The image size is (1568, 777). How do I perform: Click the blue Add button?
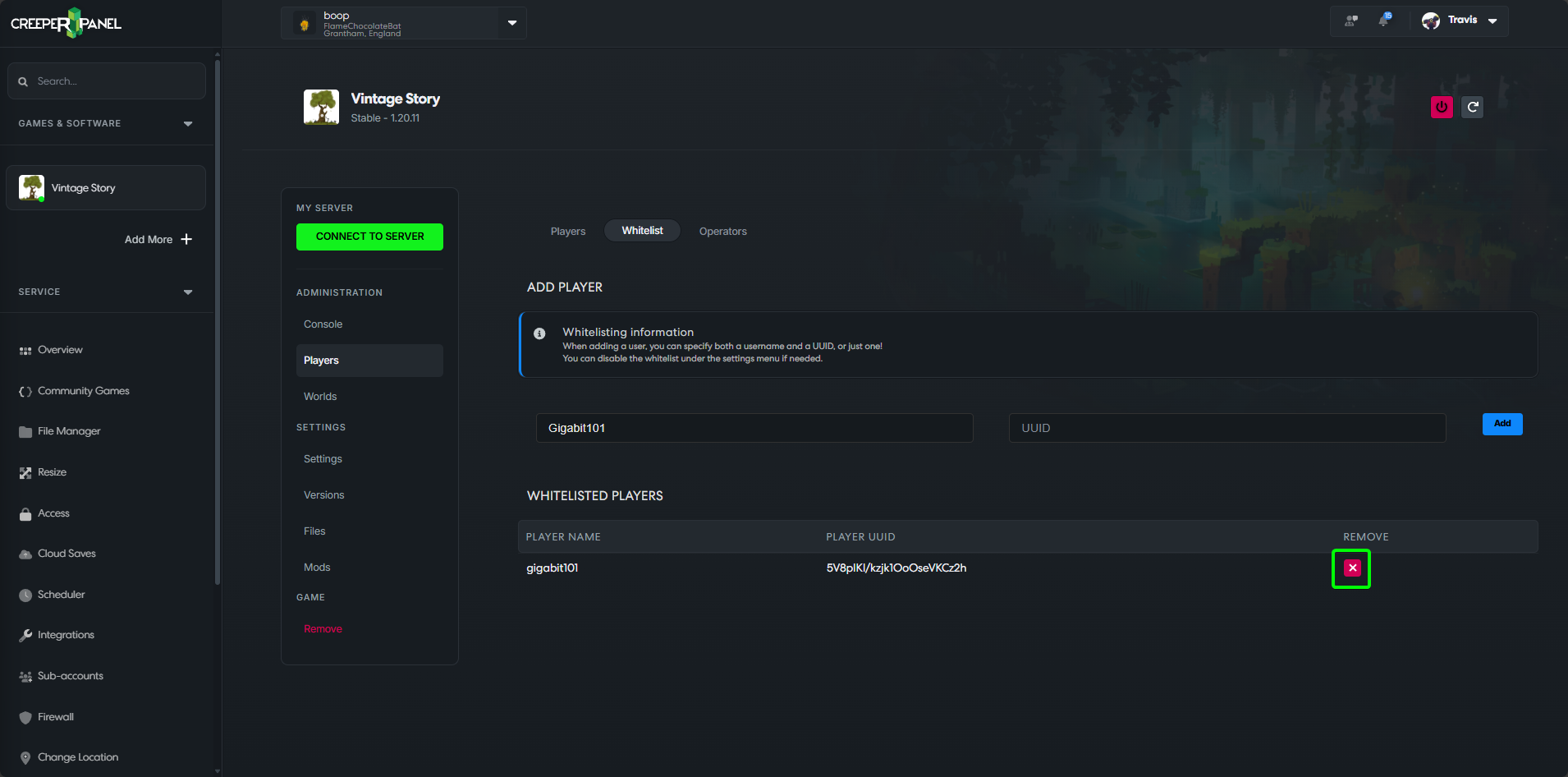(1502, 424)
